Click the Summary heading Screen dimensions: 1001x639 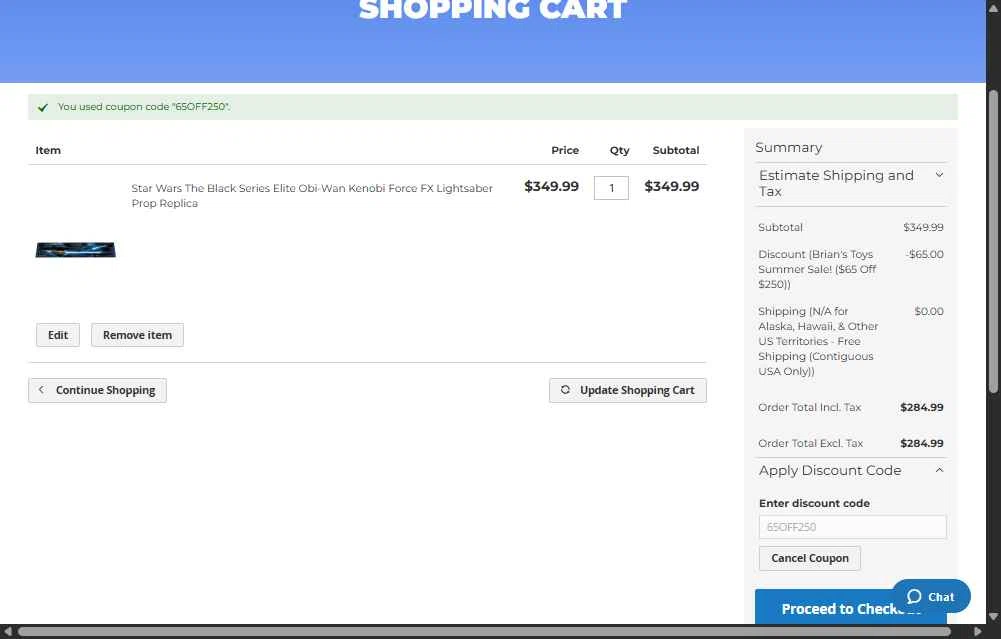coord(788,147)
